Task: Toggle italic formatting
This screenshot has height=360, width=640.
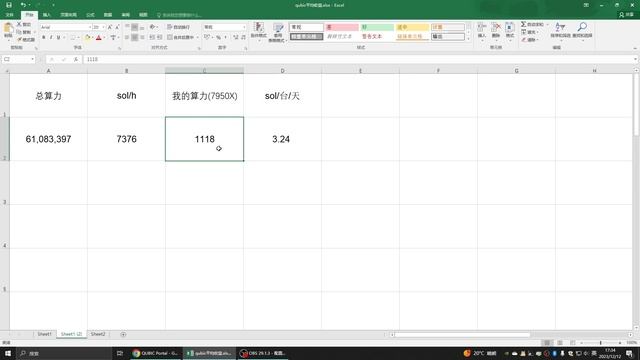Action: click(x=51, y=38)
